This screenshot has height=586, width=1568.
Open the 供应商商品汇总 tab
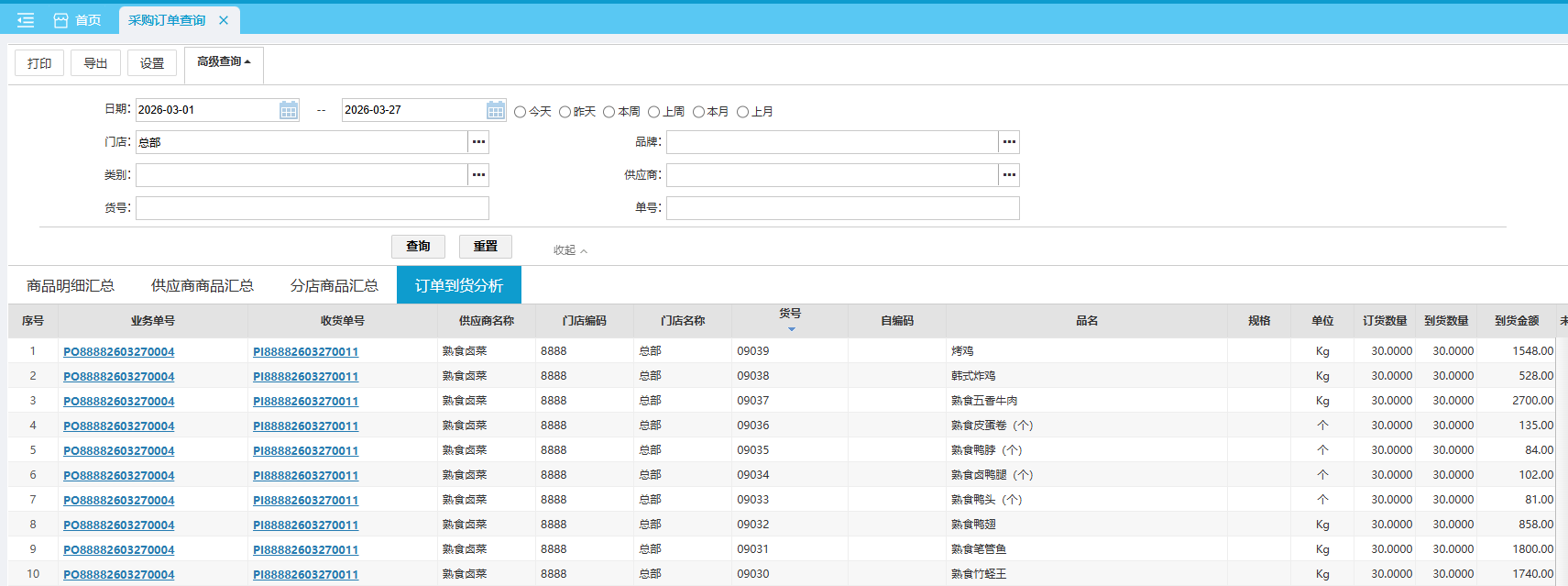point(203,285)
